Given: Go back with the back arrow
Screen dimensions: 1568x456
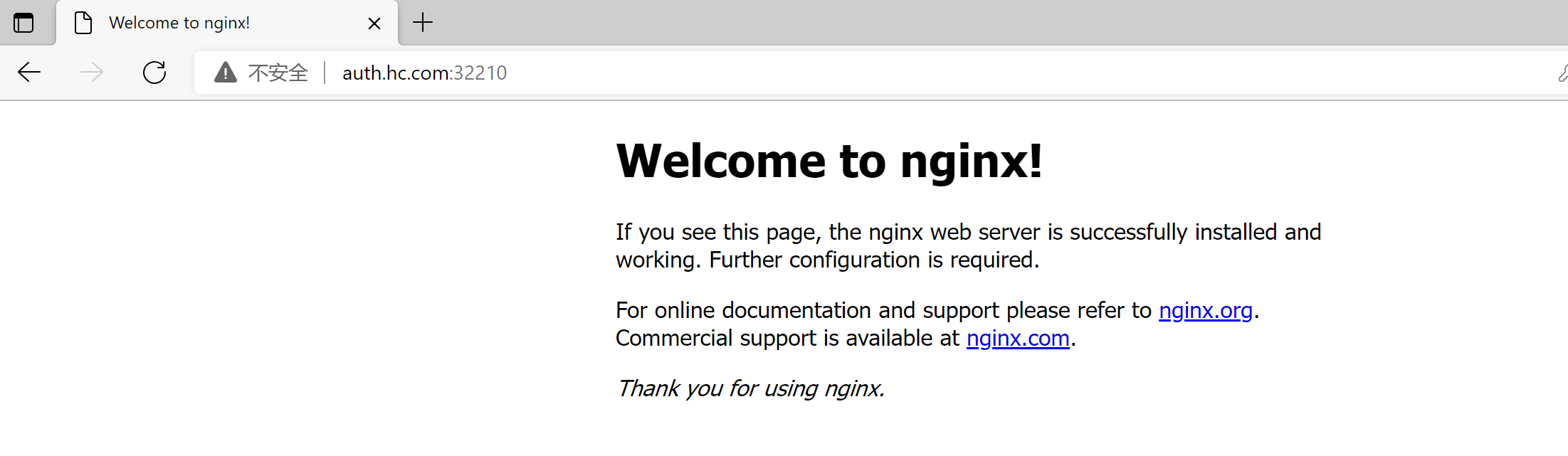Looking at the screenshot, I should 29,72.
